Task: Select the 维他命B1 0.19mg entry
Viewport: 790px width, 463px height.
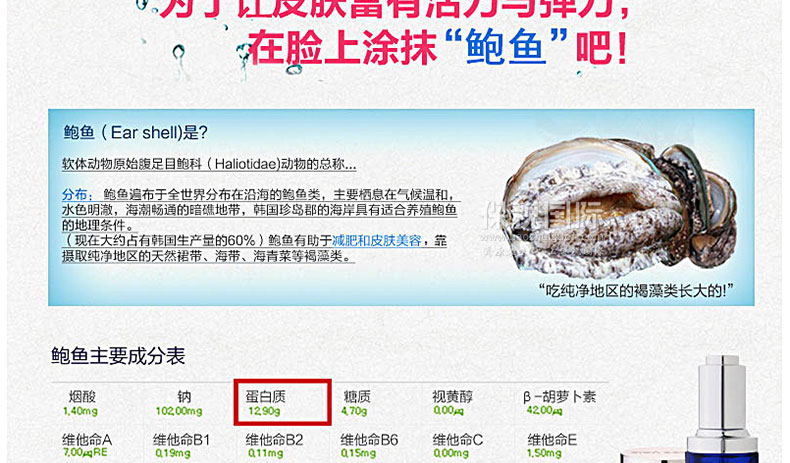Action: click(x=181, y=445)
